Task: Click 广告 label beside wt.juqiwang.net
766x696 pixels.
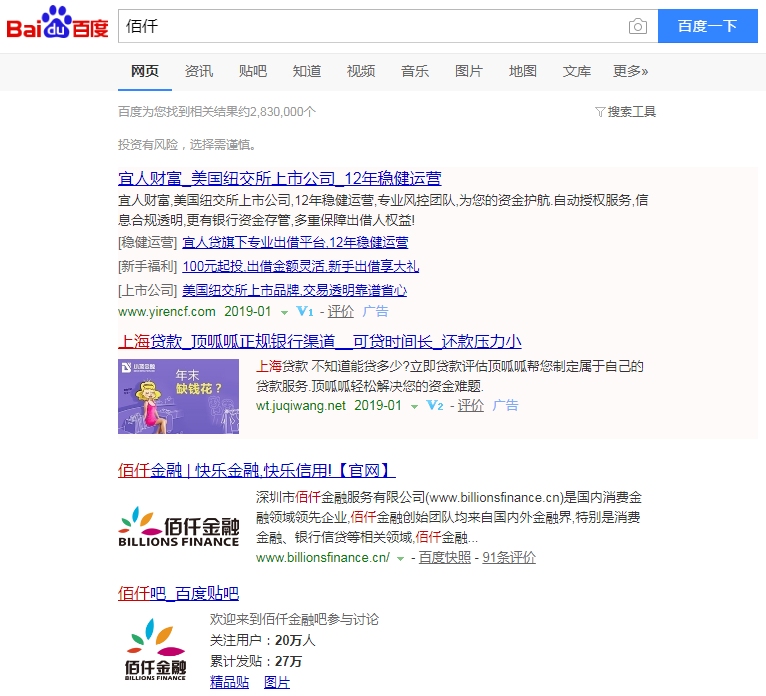Action: pos(505,405)
